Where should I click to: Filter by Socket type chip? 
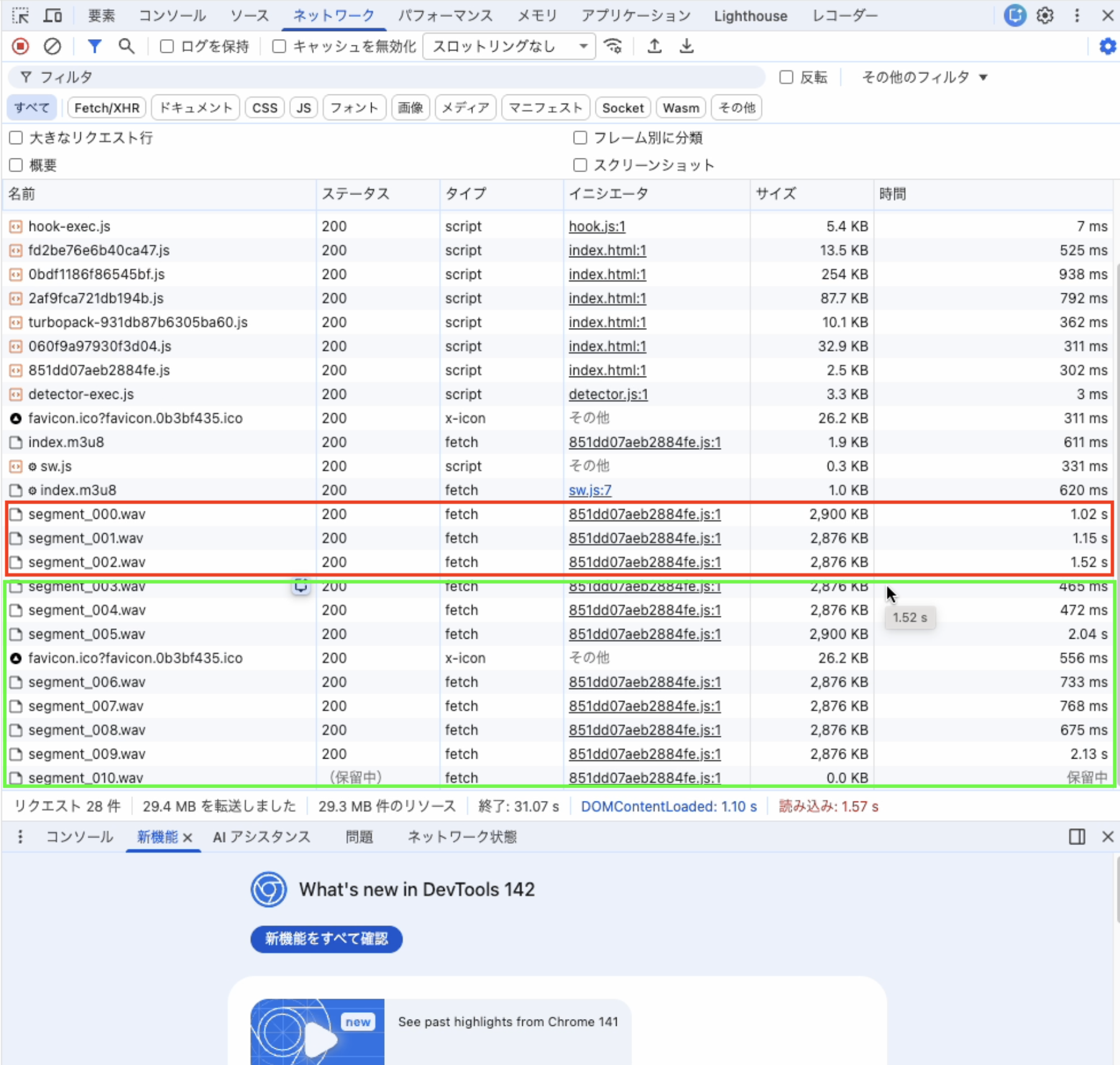coord(623,107)
